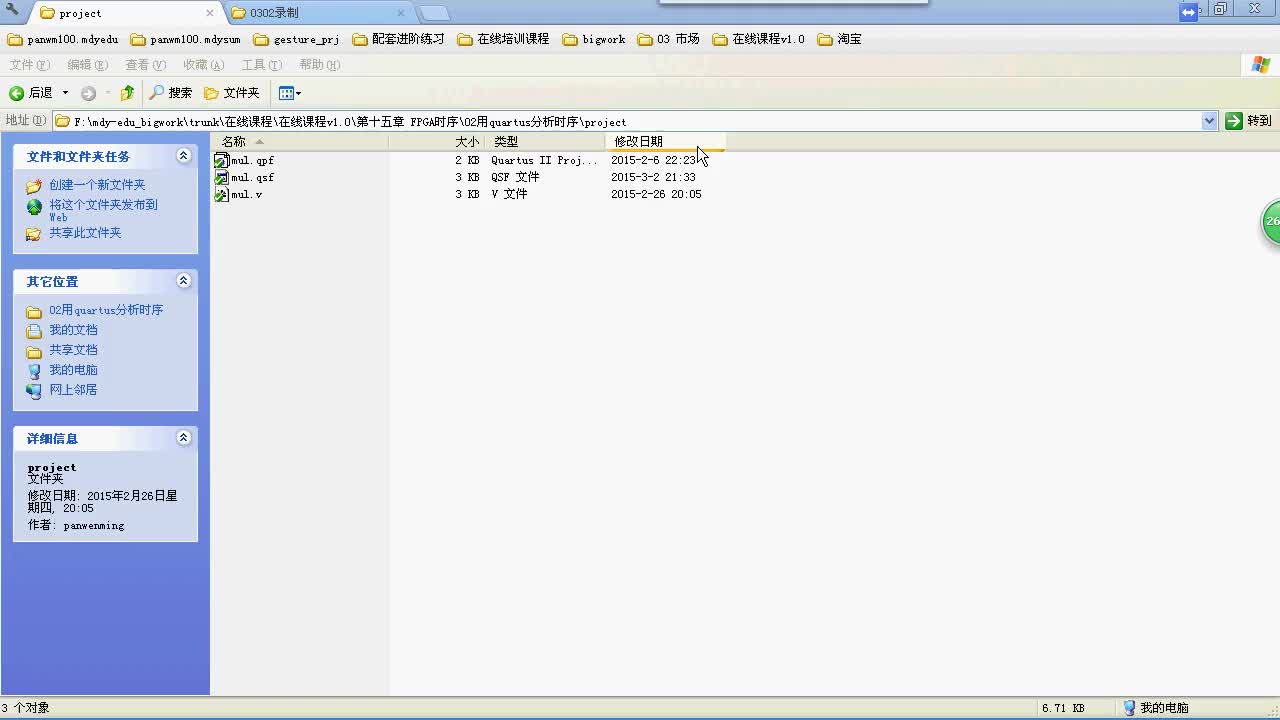
Task: Open the panwm100.mdysum bookmark folder
Action: pos(186,39)
